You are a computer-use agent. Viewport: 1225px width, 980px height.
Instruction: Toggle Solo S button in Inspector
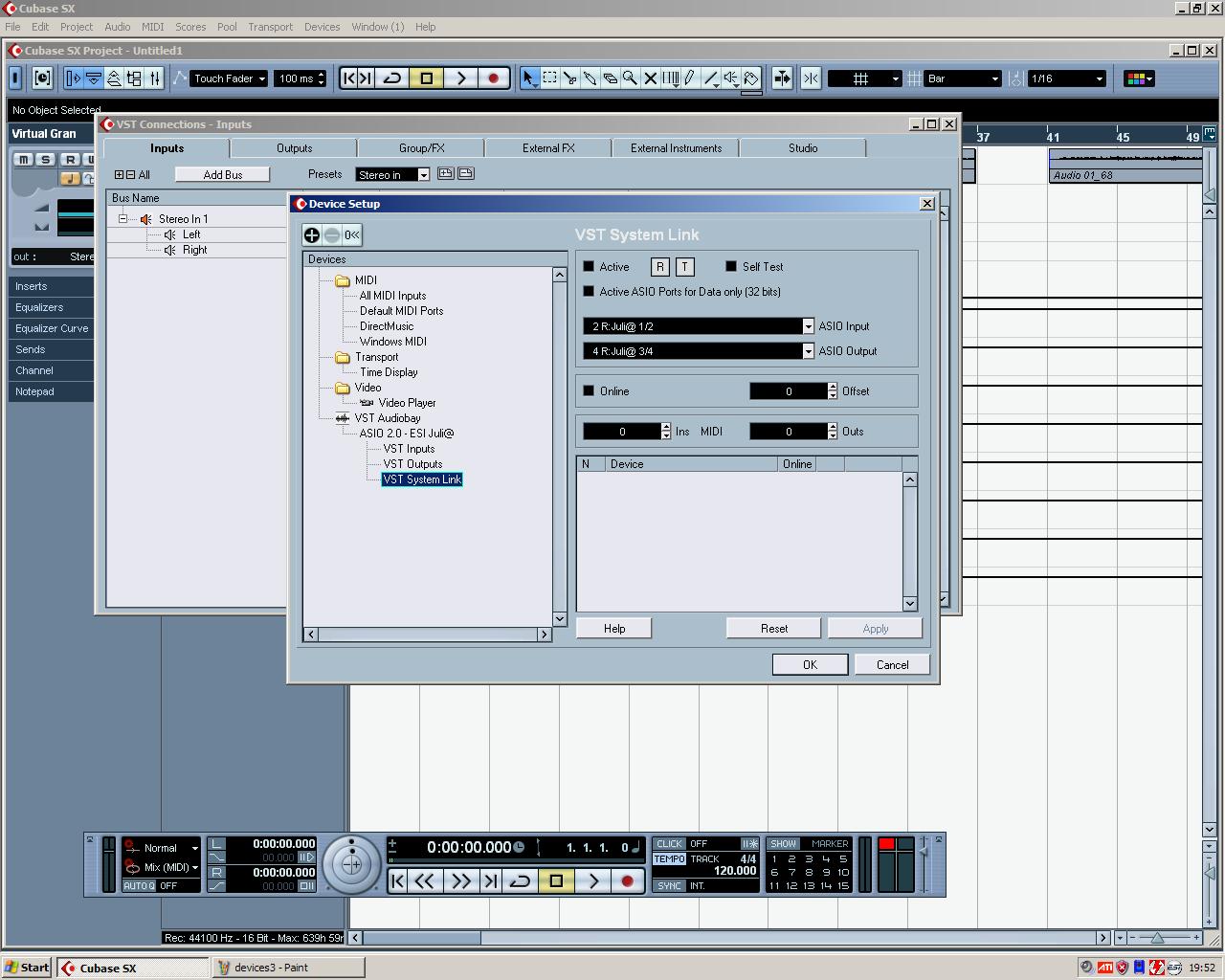coord(45,159)
